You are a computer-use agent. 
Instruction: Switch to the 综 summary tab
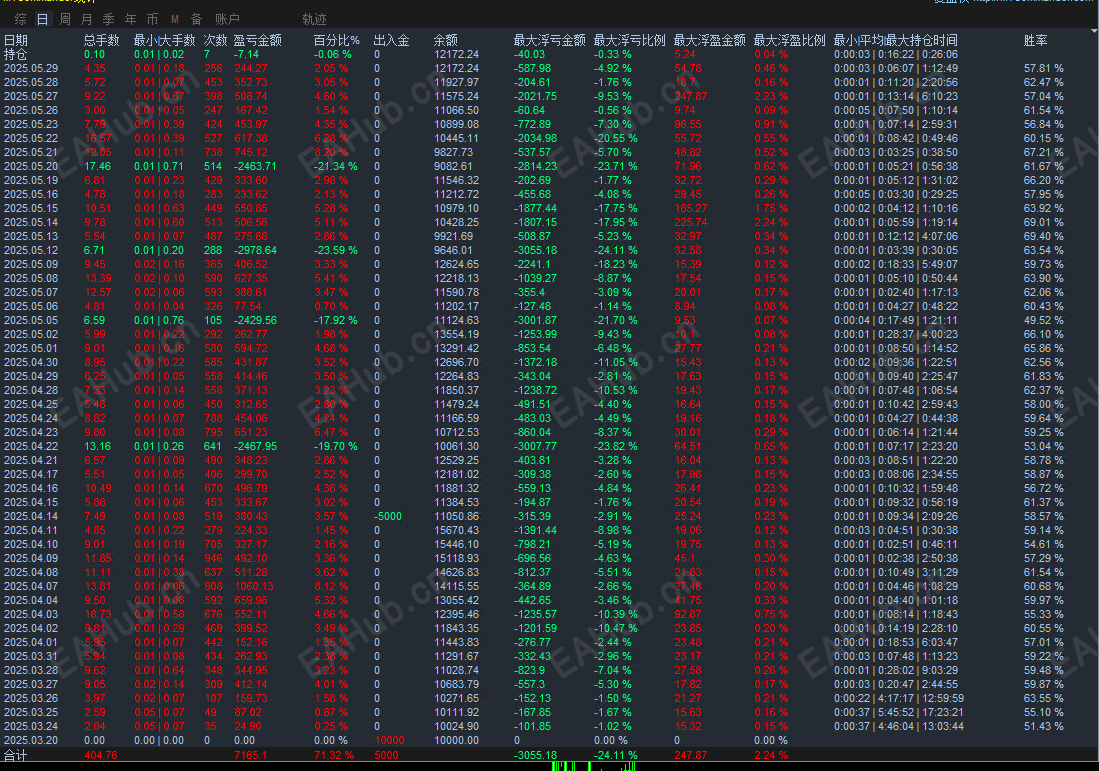click(21, 19)
